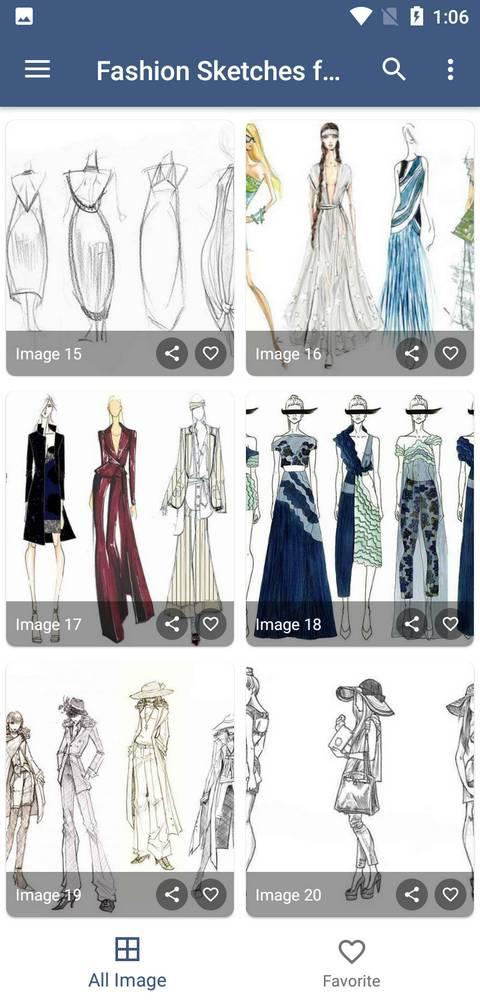The width and height of the screenshot is (480, 1000).
Task: Tap the search magnifier icon
Action: point(394,69)
